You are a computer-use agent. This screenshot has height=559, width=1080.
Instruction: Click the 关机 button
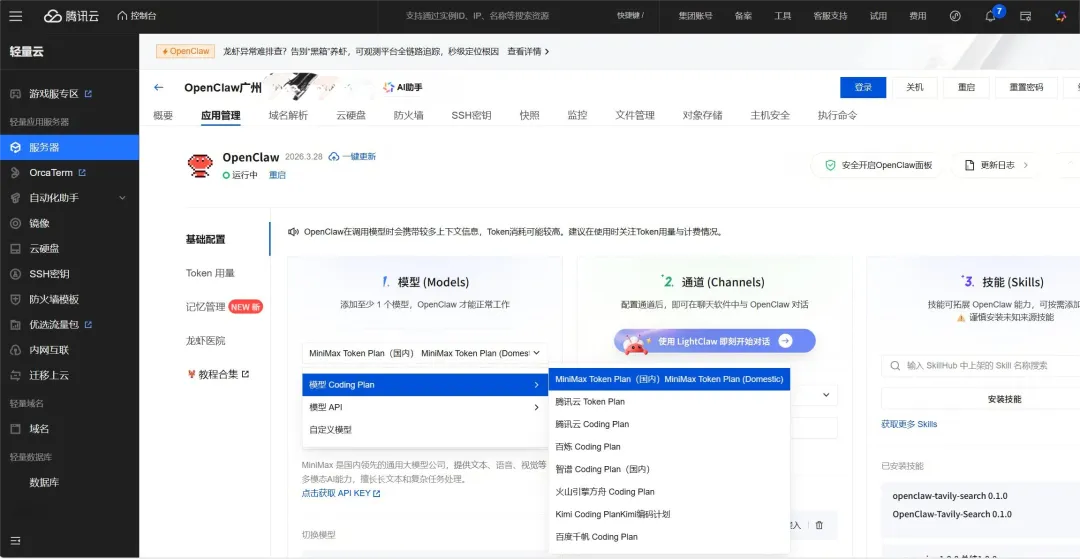point(915,87)
